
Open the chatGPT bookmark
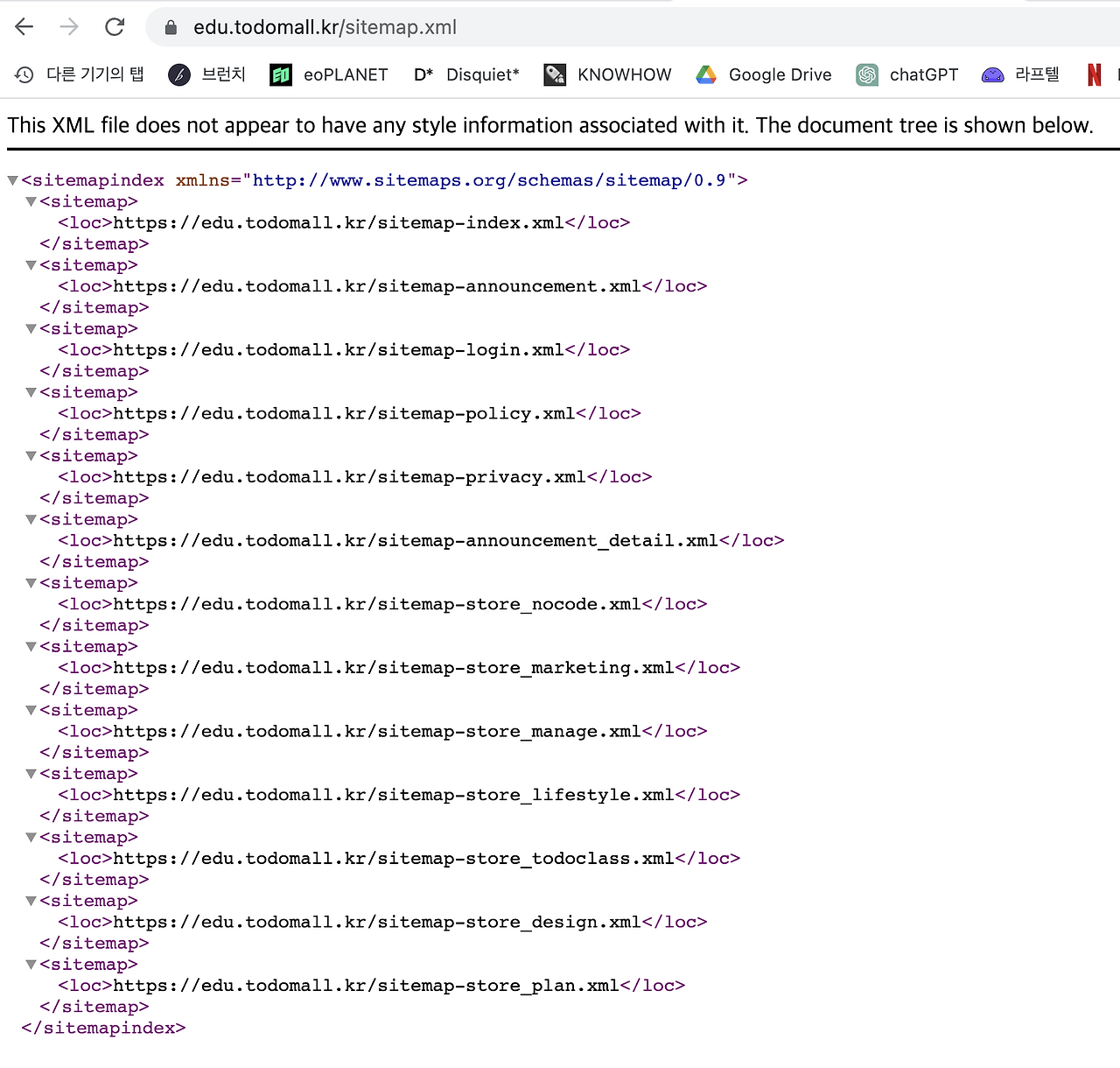coord(906,74)
